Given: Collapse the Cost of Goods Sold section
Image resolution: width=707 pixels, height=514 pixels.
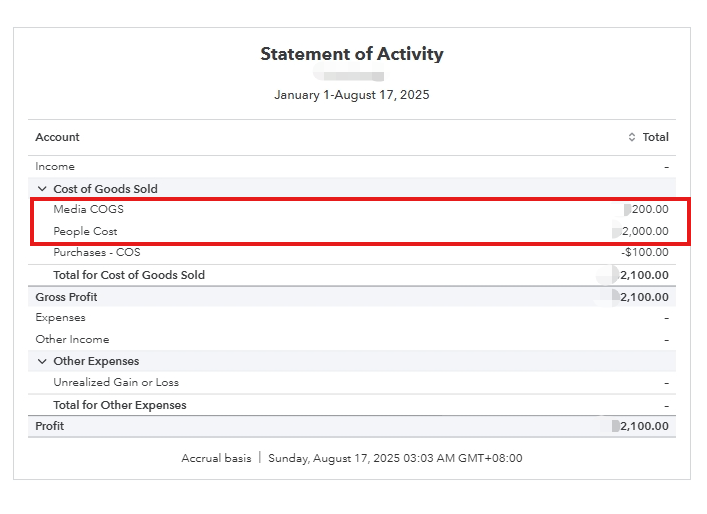Looking at the screenshot, I should coord(42,189).
